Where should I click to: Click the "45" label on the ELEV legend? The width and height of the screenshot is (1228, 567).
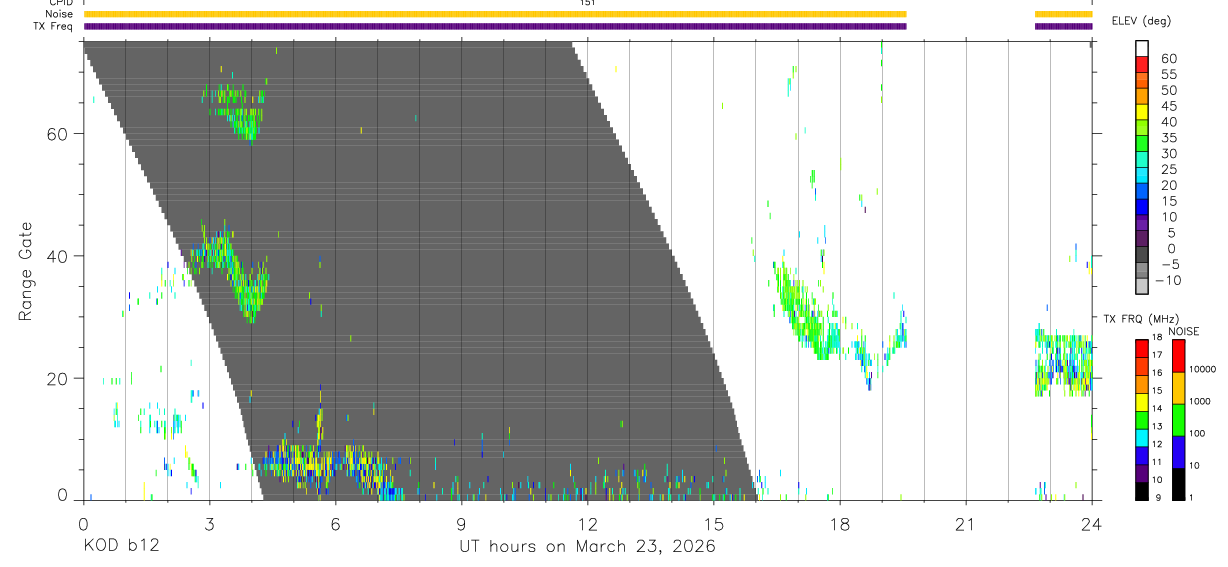tap(1168, 106)
